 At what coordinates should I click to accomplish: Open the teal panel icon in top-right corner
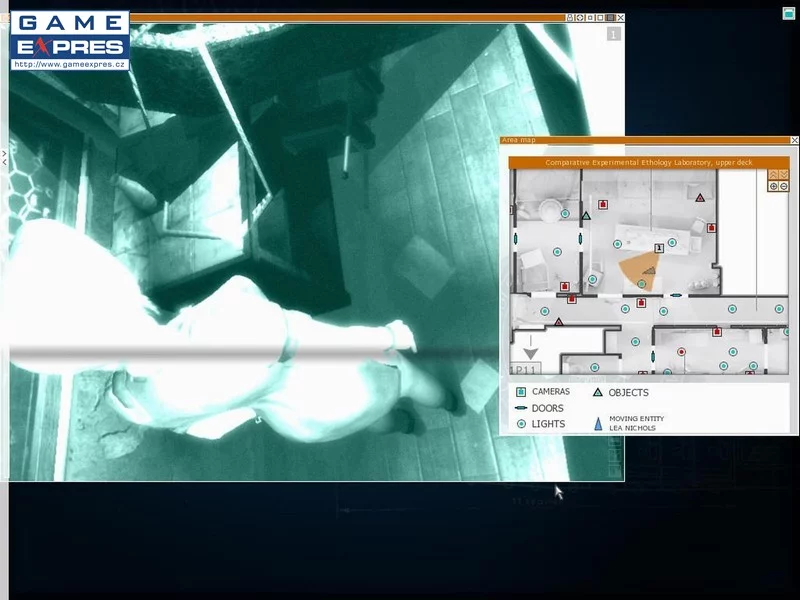point(789,13)
